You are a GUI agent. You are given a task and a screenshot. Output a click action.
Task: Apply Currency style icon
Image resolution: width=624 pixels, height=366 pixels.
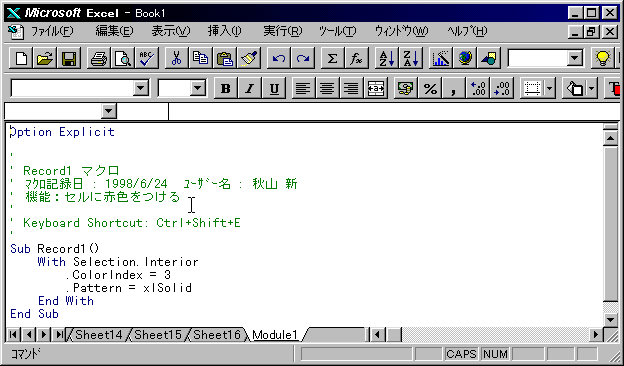pos(406,88)
